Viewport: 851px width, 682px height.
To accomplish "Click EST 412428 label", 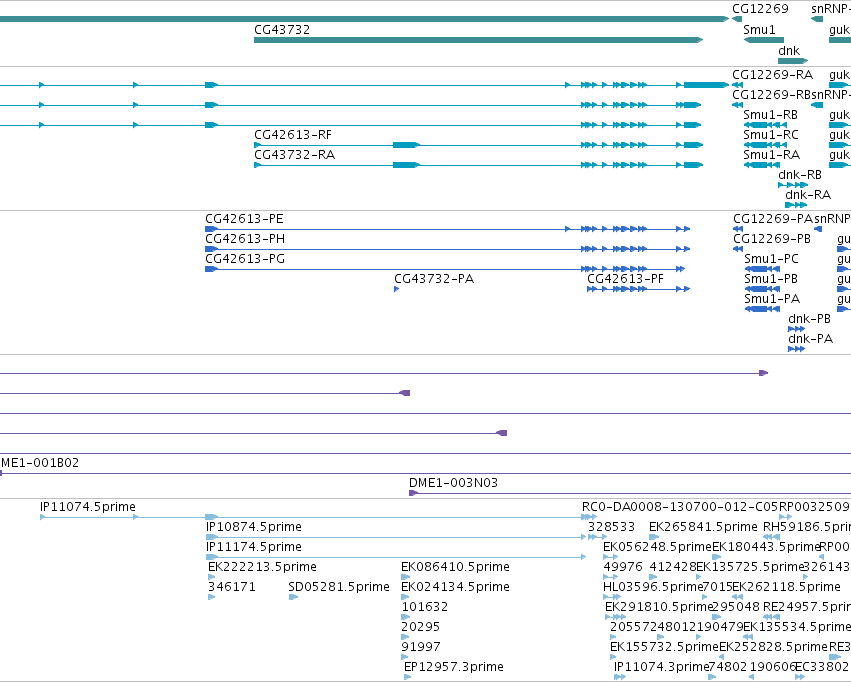I will (673, 567).
